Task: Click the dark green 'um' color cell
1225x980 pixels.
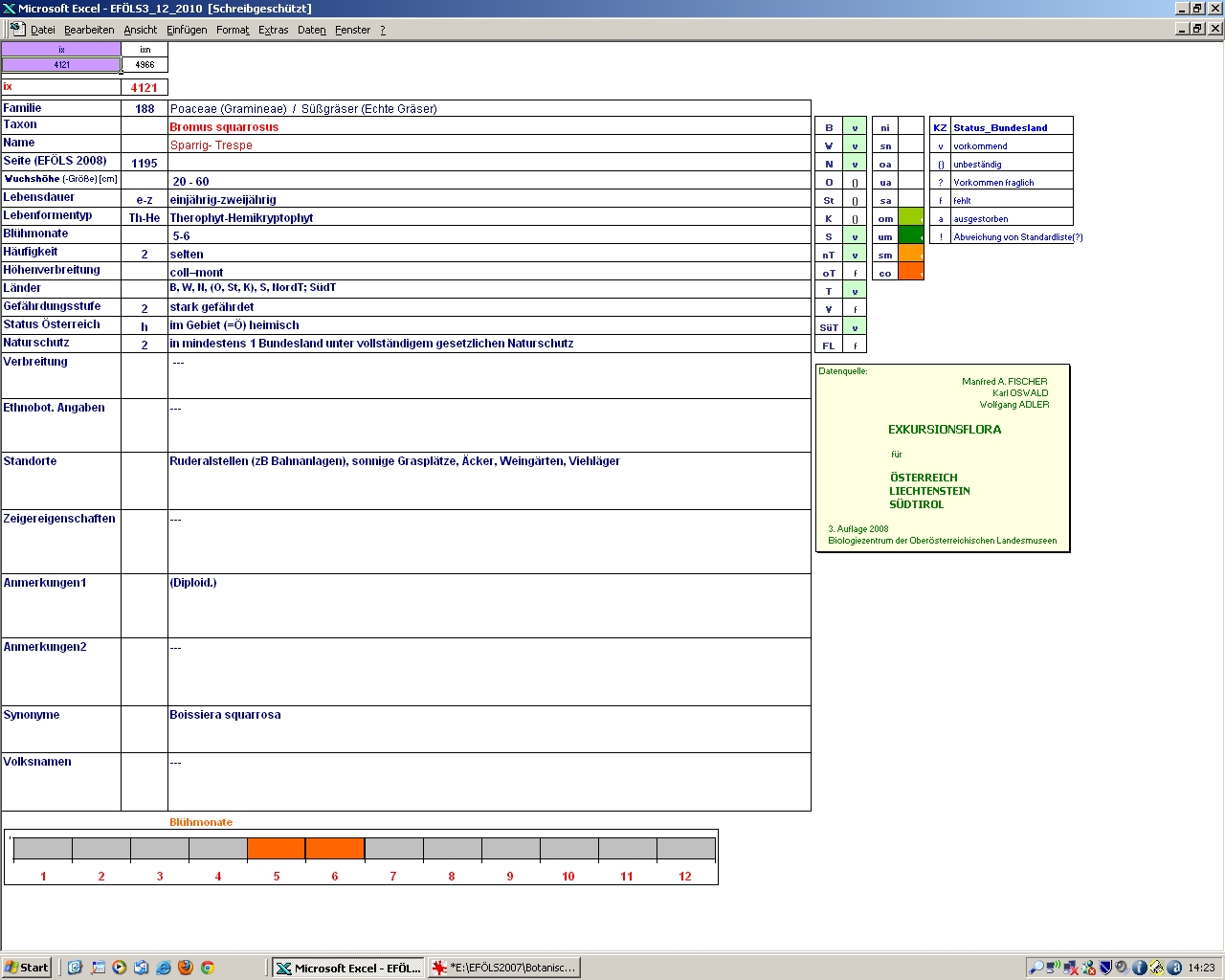Action: click(x=911, y=236)
